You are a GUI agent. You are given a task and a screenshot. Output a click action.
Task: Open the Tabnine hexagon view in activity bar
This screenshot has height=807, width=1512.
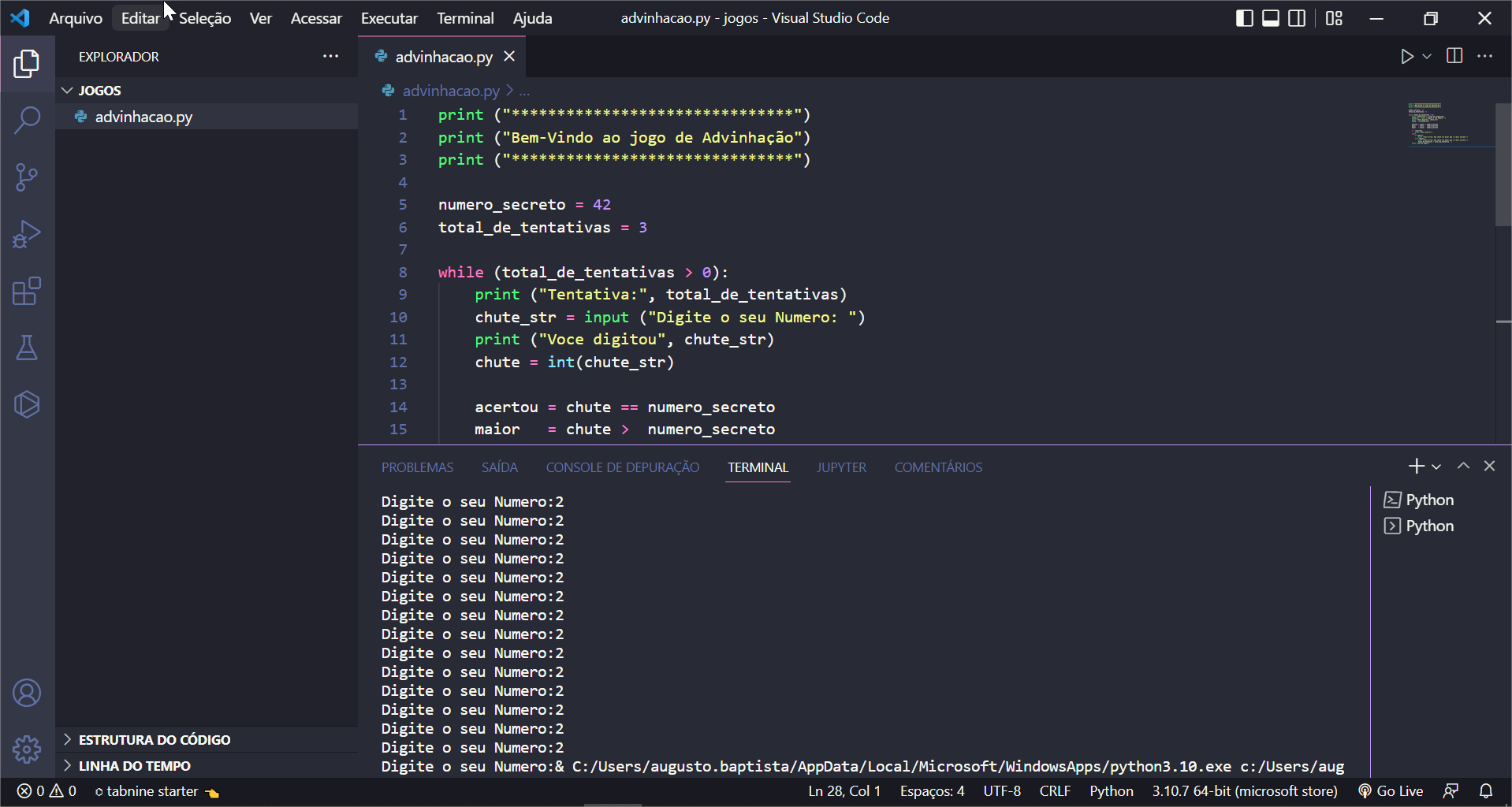point(27,404)
